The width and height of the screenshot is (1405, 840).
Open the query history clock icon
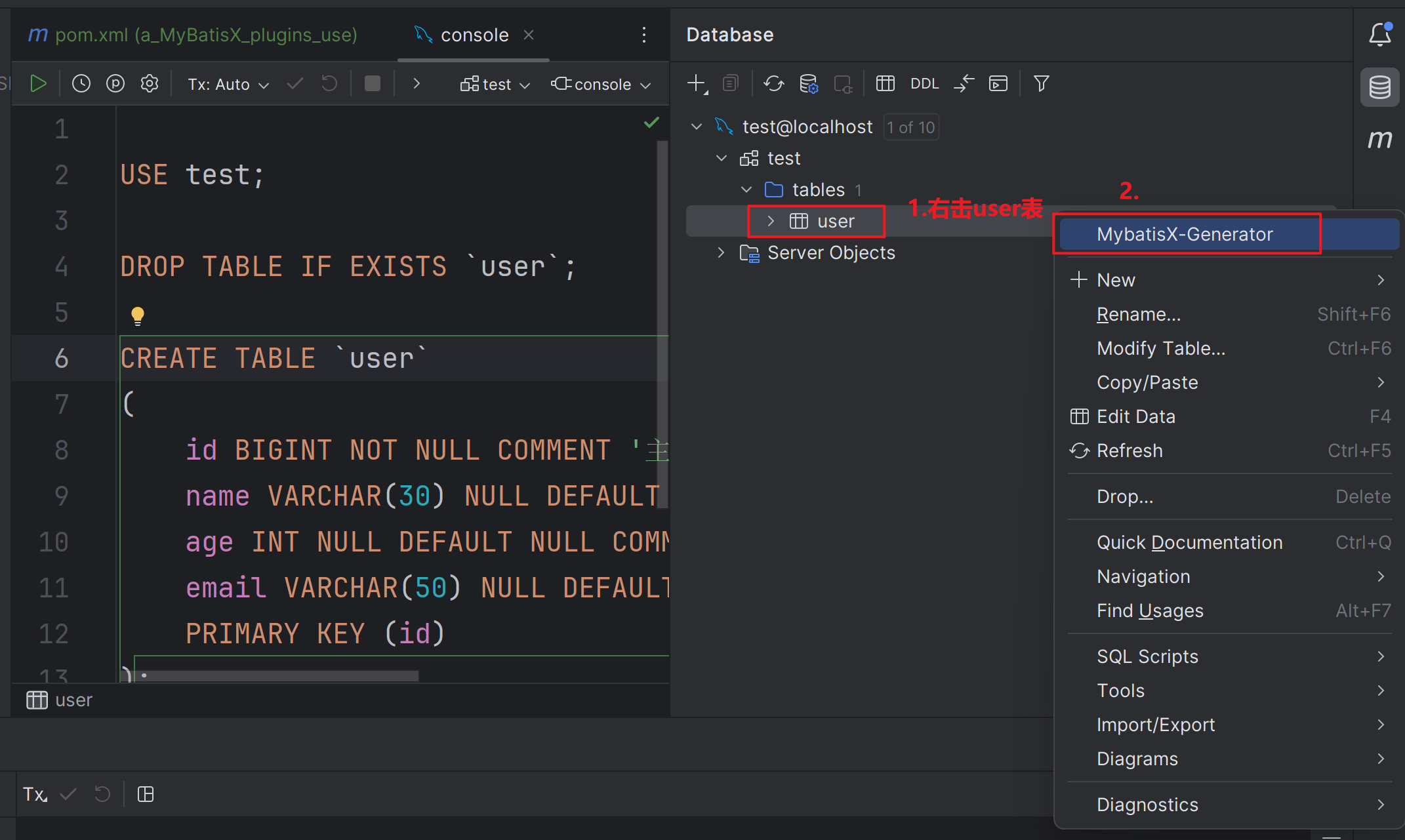[81, 84]
